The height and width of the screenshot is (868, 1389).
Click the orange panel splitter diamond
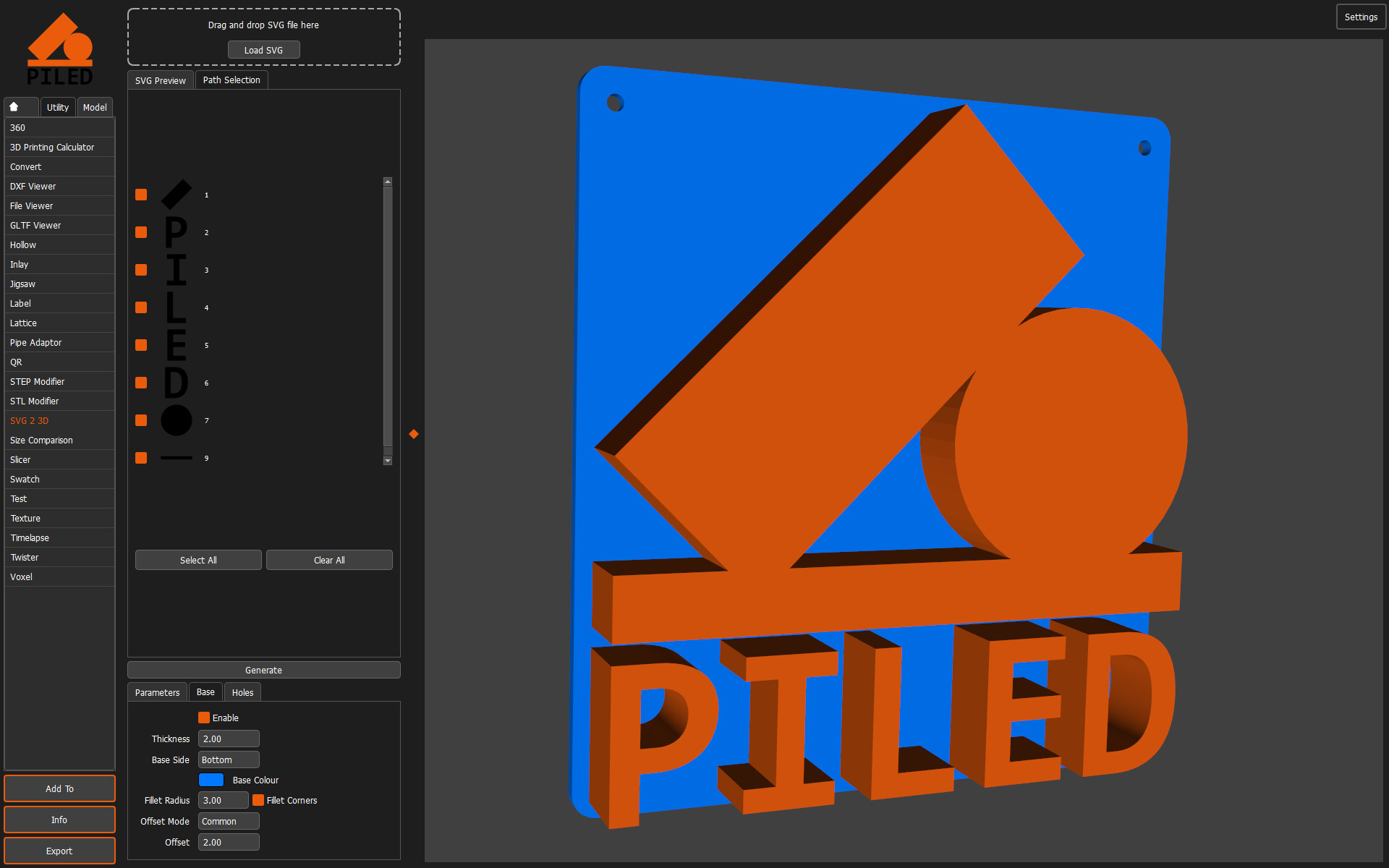[x=414, y=434]
